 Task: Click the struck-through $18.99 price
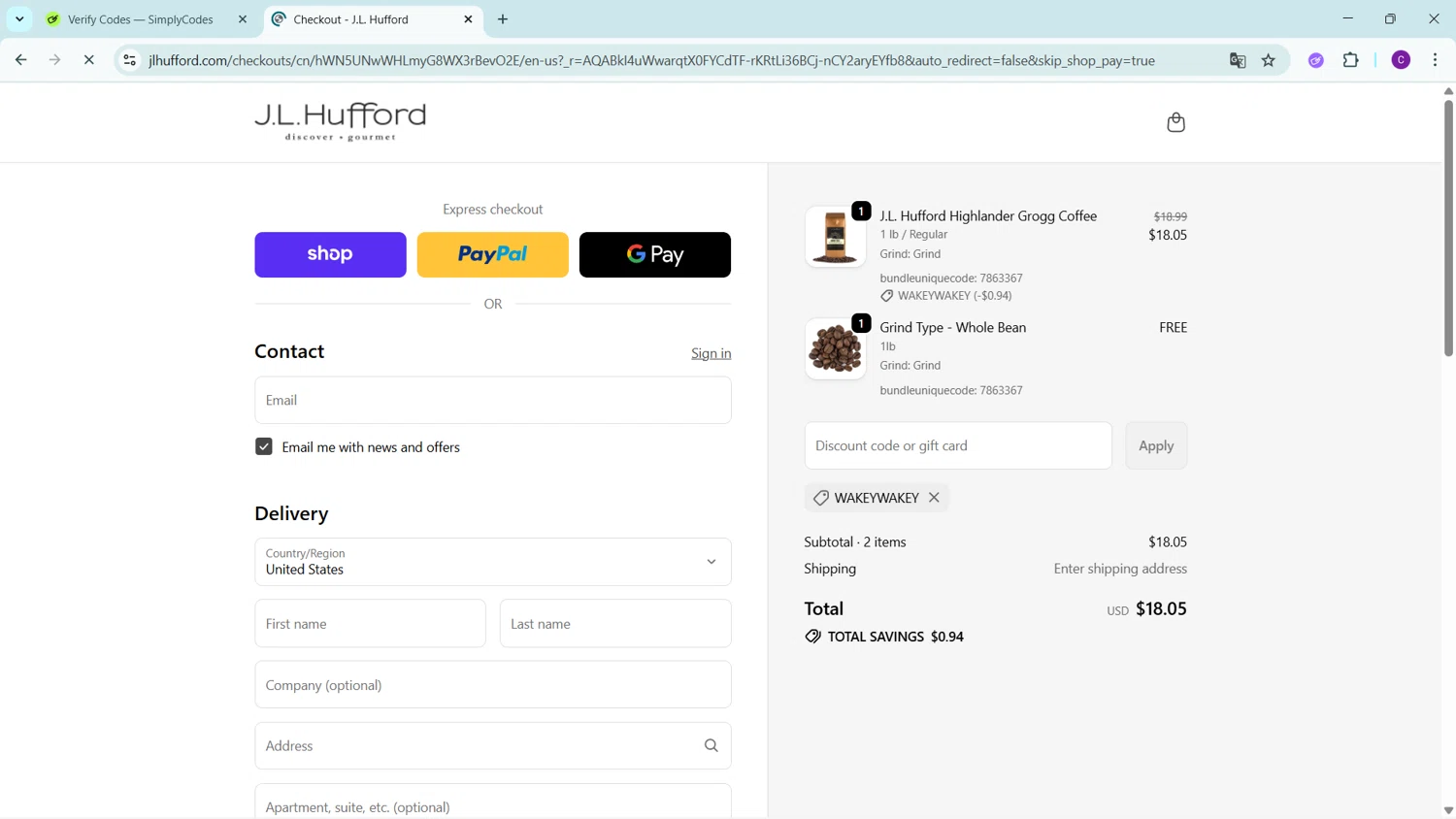pyautogui.click(x=1171, y=216)
